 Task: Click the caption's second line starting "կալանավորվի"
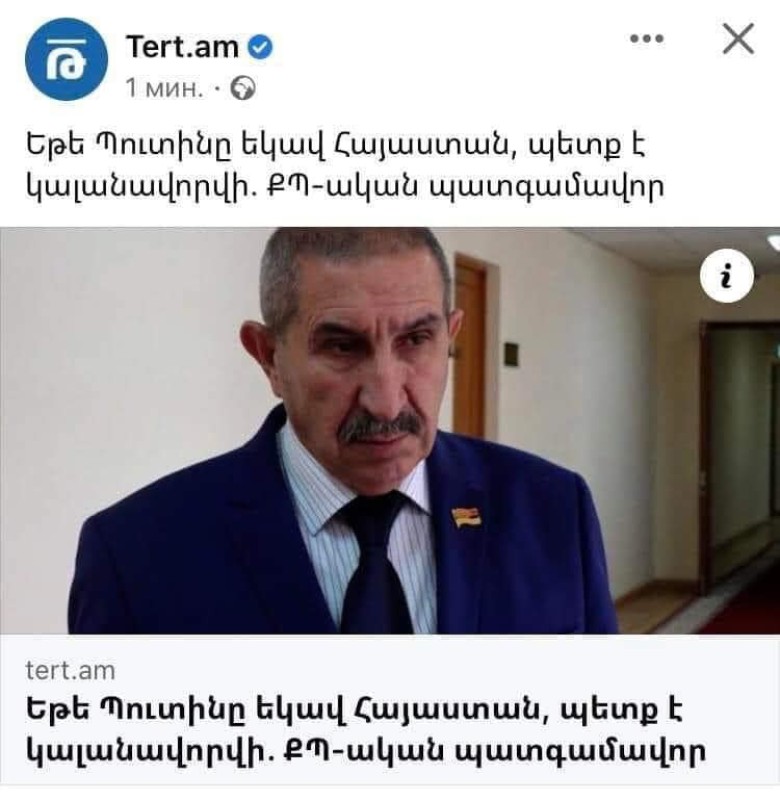tap(345, 186)
